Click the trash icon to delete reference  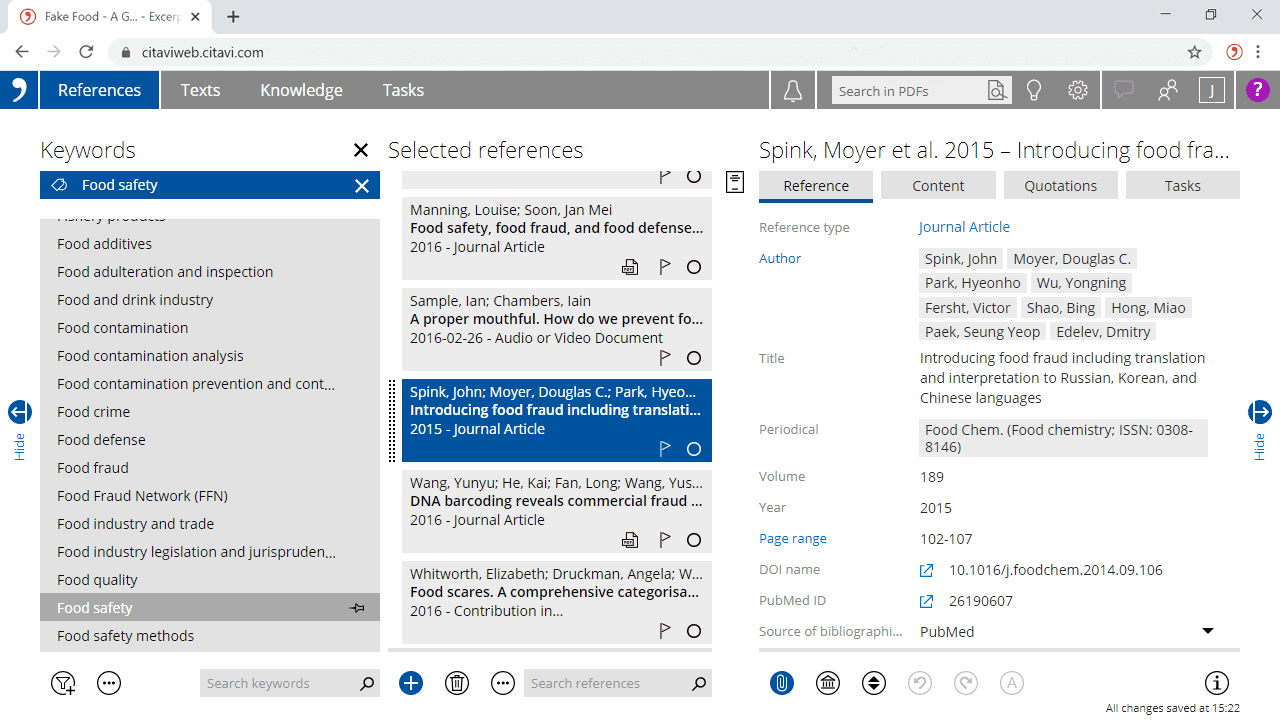(457, 683)
